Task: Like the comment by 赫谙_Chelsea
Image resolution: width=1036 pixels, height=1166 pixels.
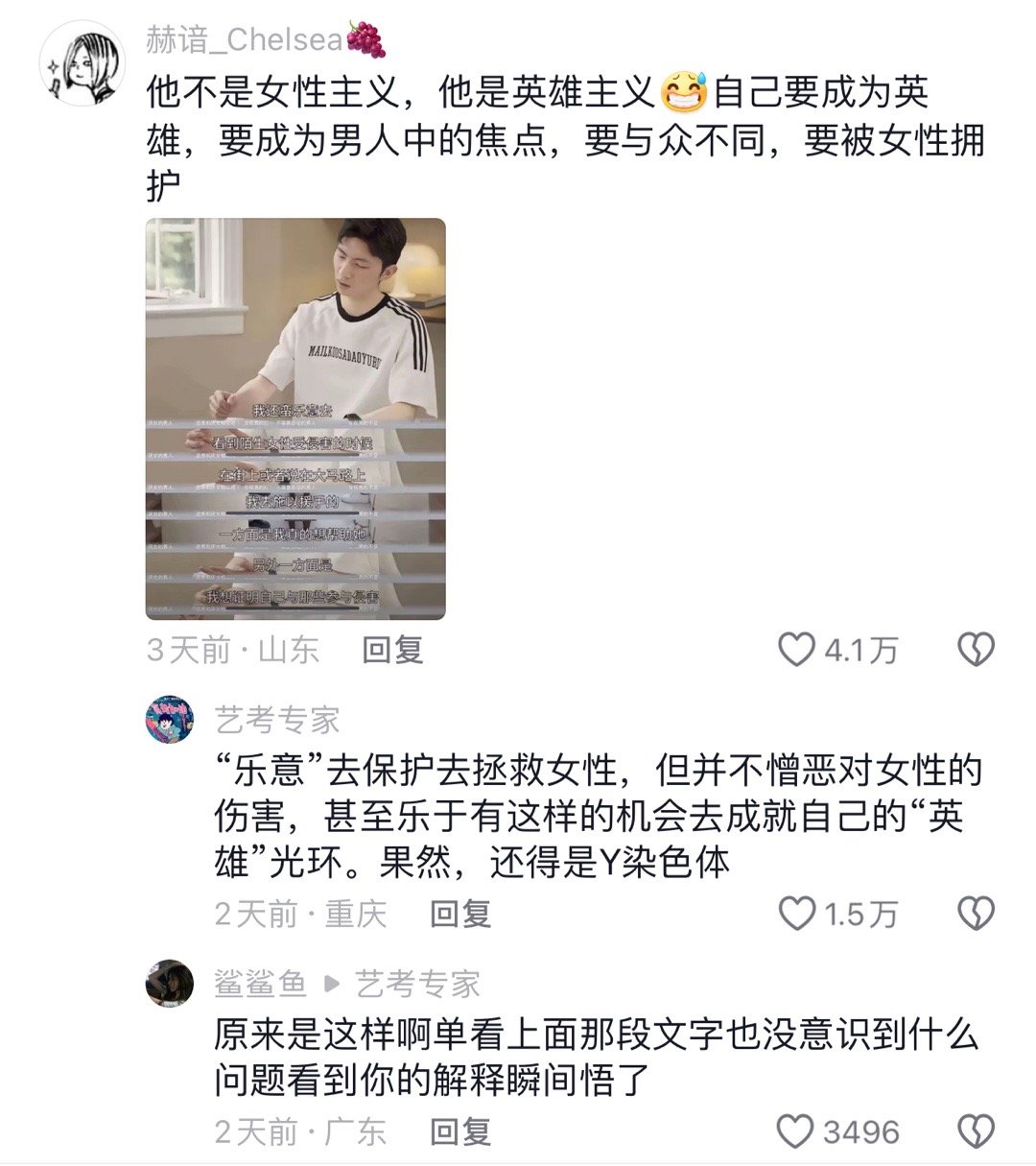Action: (x=795, y=650)
